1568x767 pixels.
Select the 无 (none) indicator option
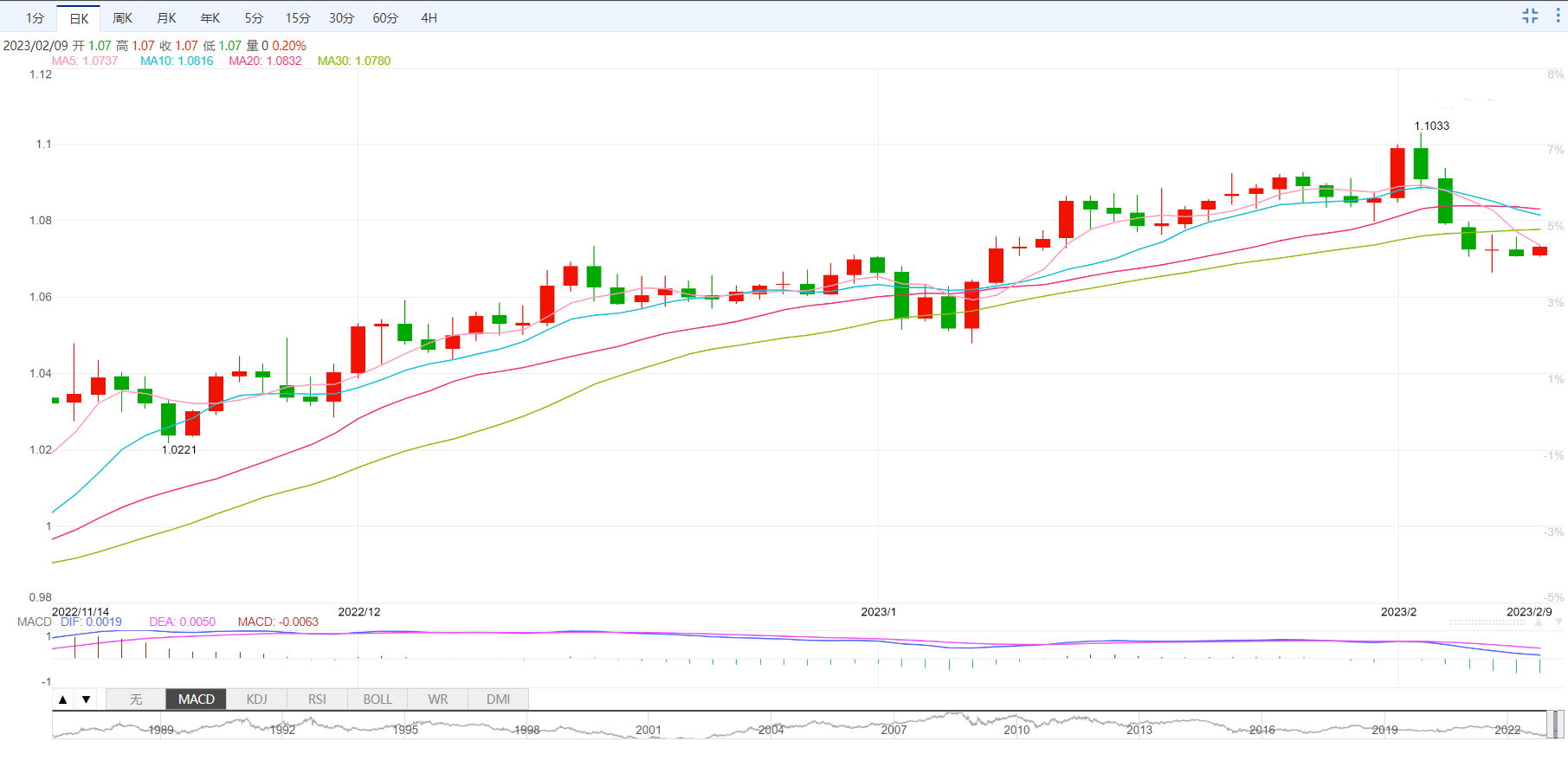tap(136, 699)
